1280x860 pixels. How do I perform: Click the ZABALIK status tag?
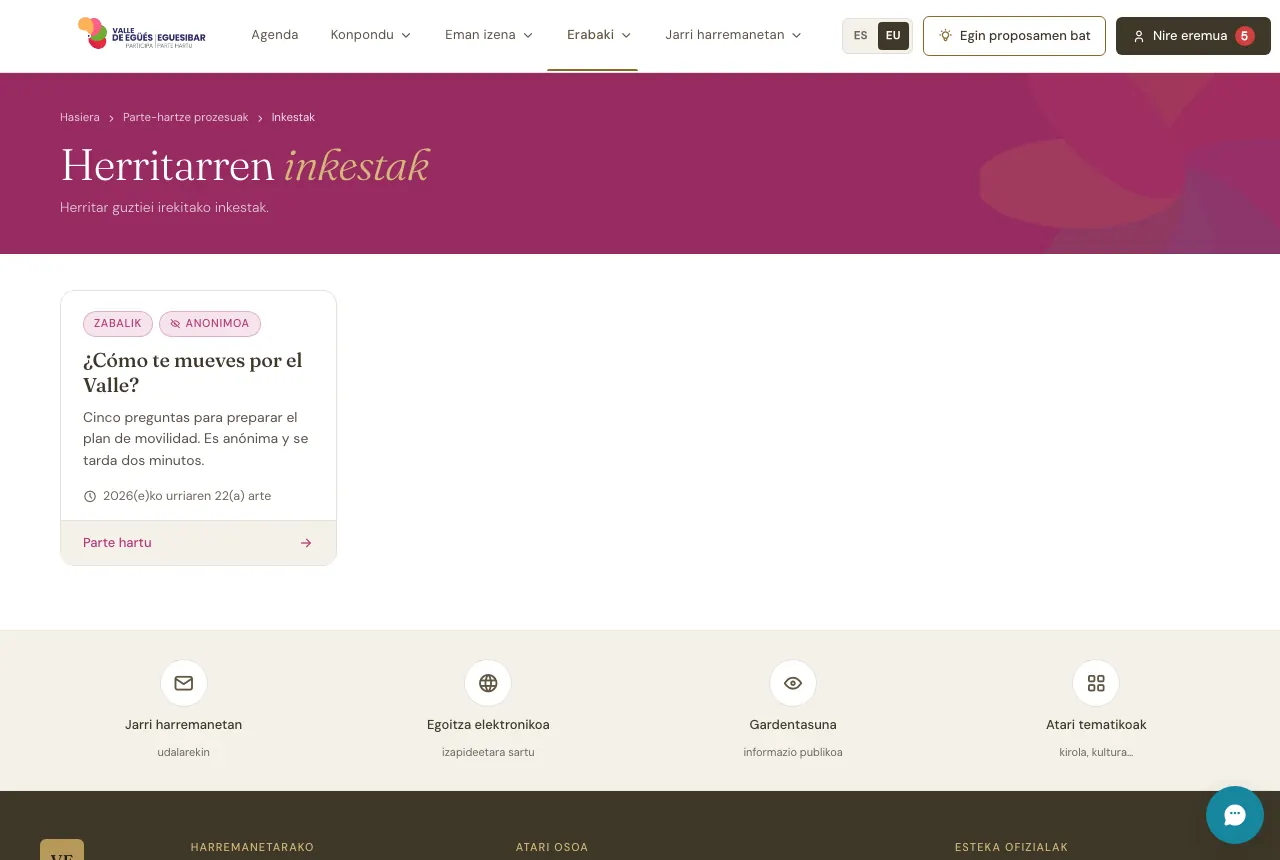coord(118,324)
